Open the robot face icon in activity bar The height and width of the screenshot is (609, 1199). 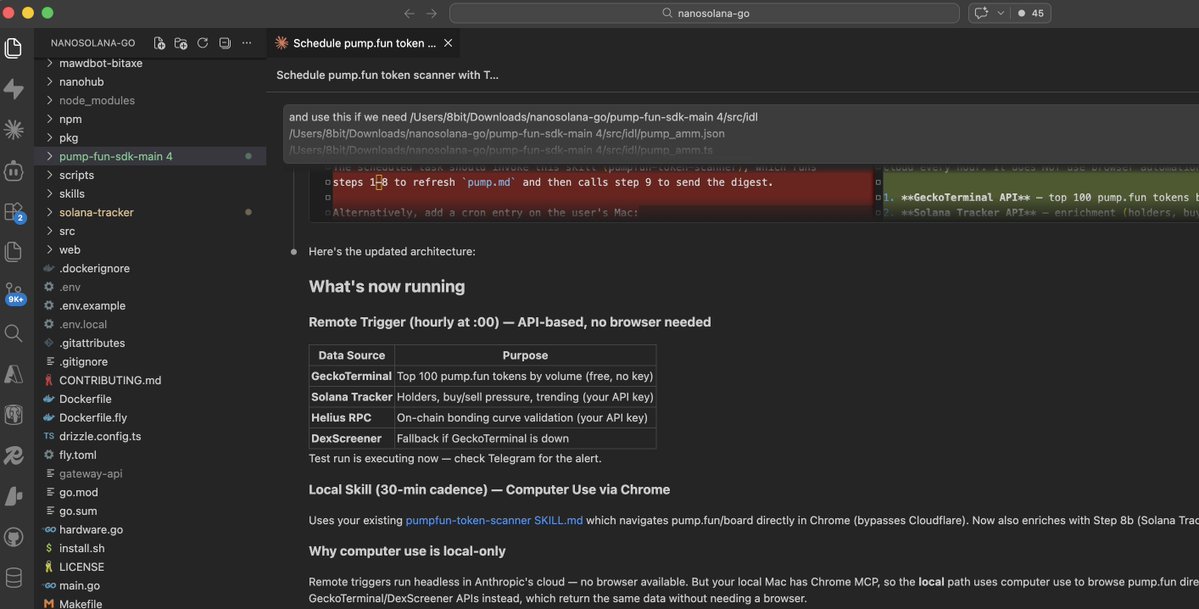point(13,171)
